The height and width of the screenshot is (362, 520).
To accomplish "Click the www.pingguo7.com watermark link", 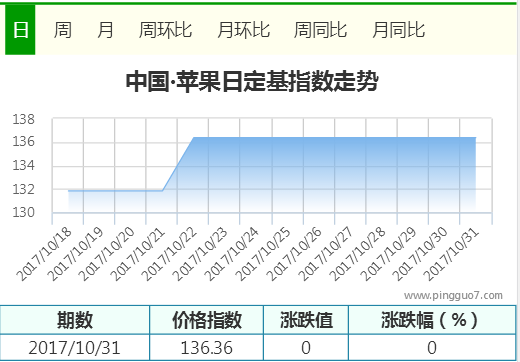I will click(x=453, y=295).
